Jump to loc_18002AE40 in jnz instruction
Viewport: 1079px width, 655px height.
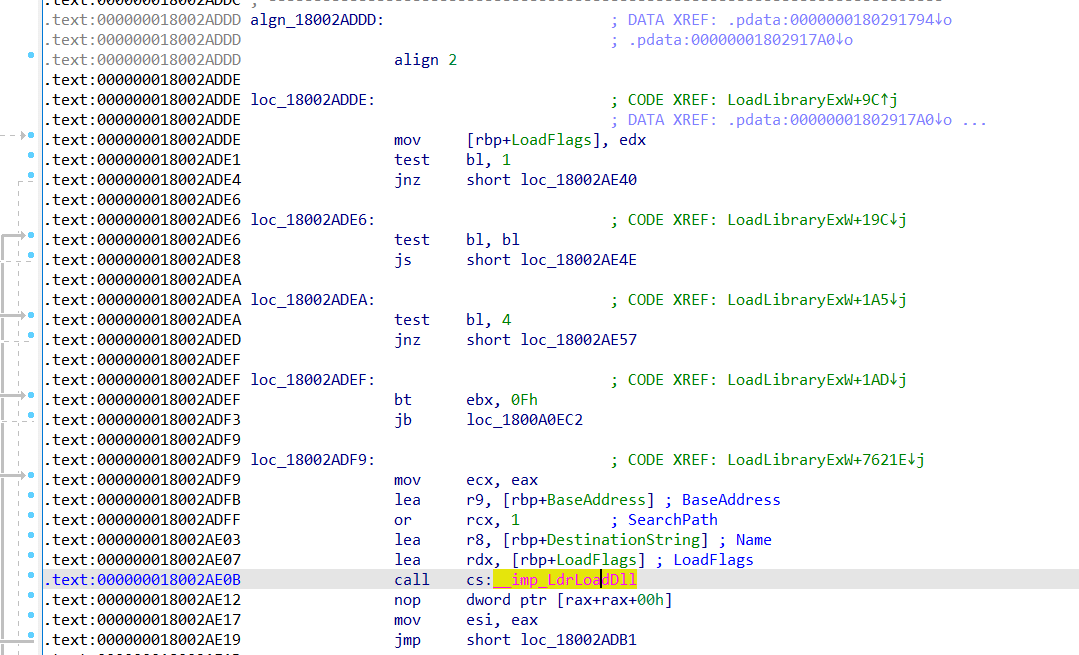[579, 180]
